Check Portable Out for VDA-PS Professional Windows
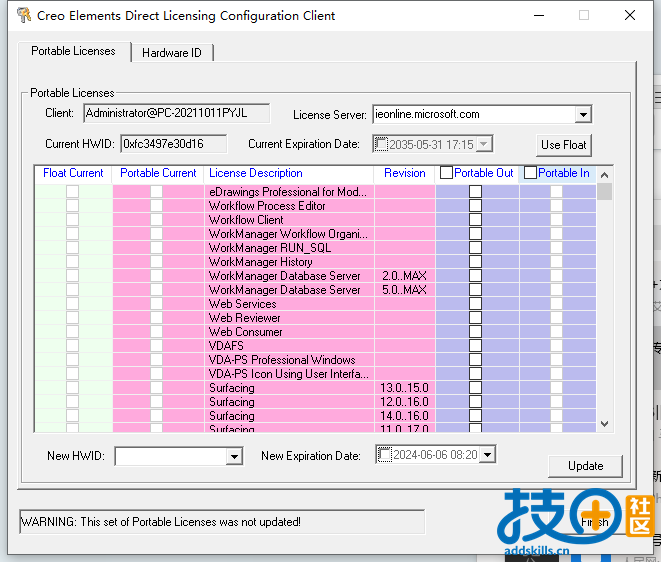 476,360
